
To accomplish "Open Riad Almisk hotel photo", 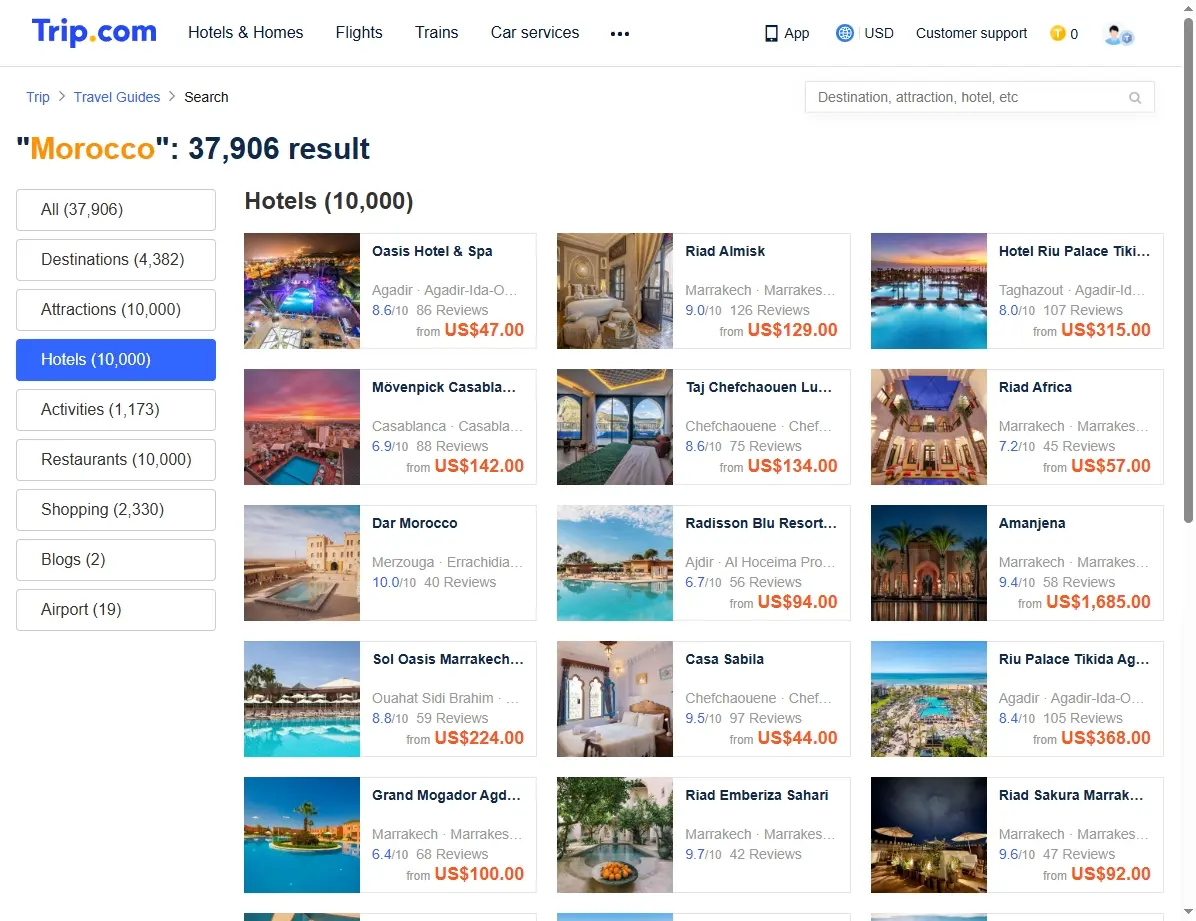I will coord(615,291).
